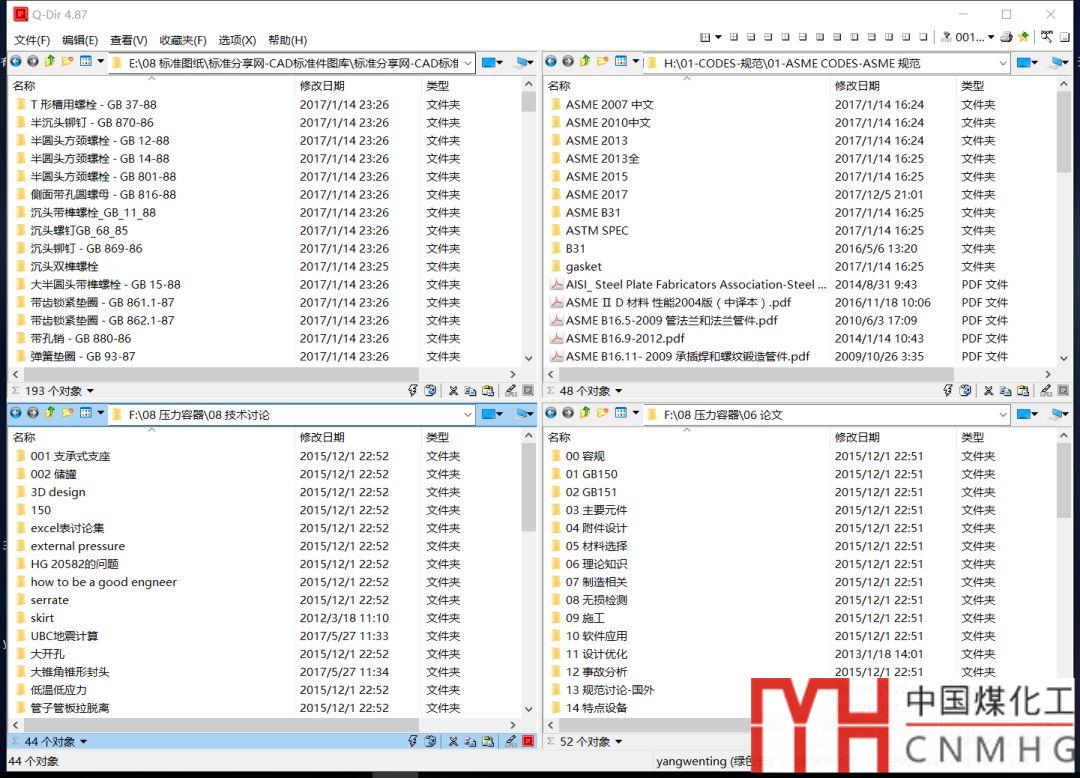The height and width of the screenshot is (778, 1080).
Task: Open the 文件(F) menu
Action: click(32, 40)
